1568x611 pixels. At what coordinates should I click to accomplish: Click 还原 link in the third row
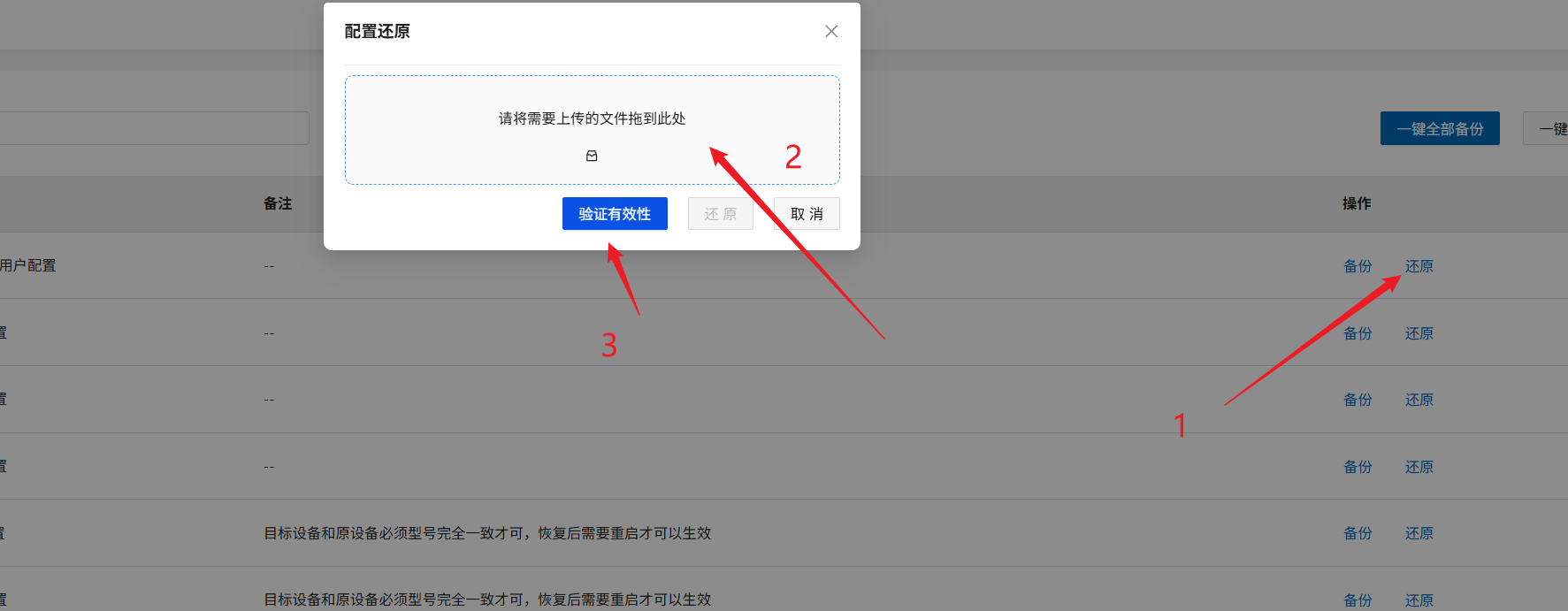[1419, 400]
